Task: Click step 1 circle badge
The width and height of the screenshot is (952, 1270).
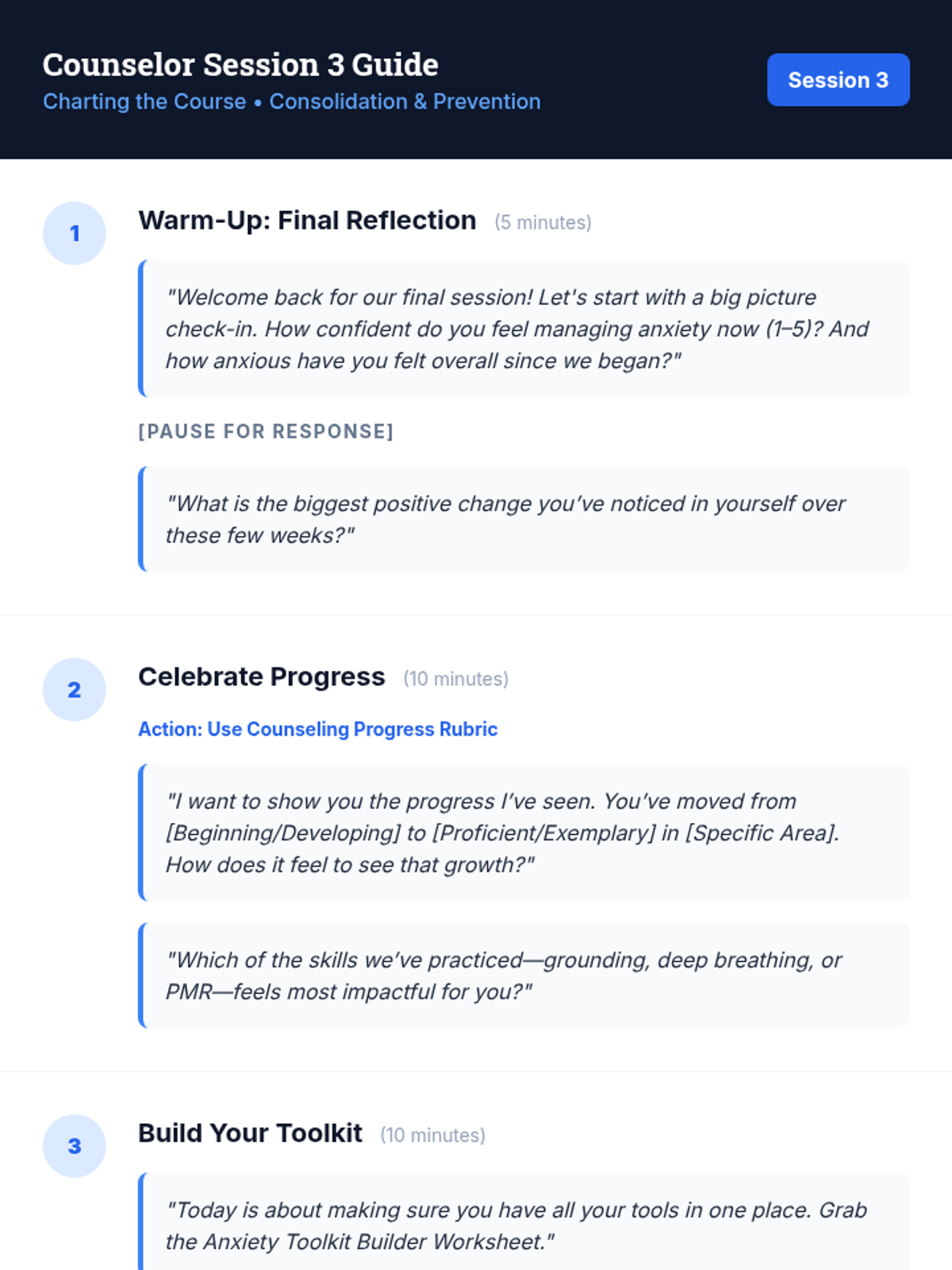Action: click(x=75, y=233)
